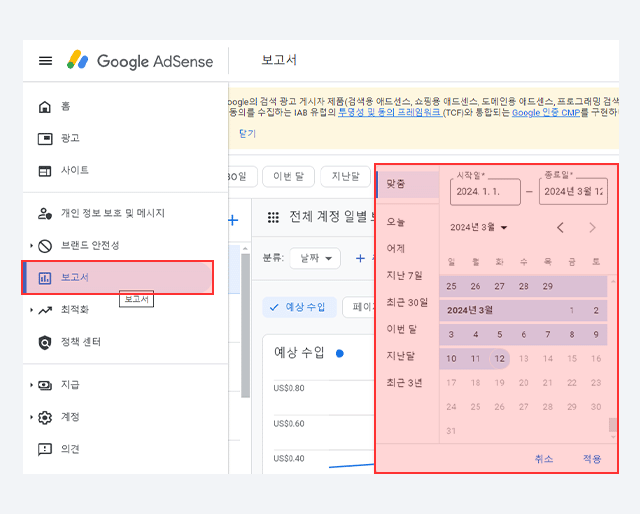Click the blue 예상 수입 legend dot
This screenshot has width=640, height=514.
340,354
